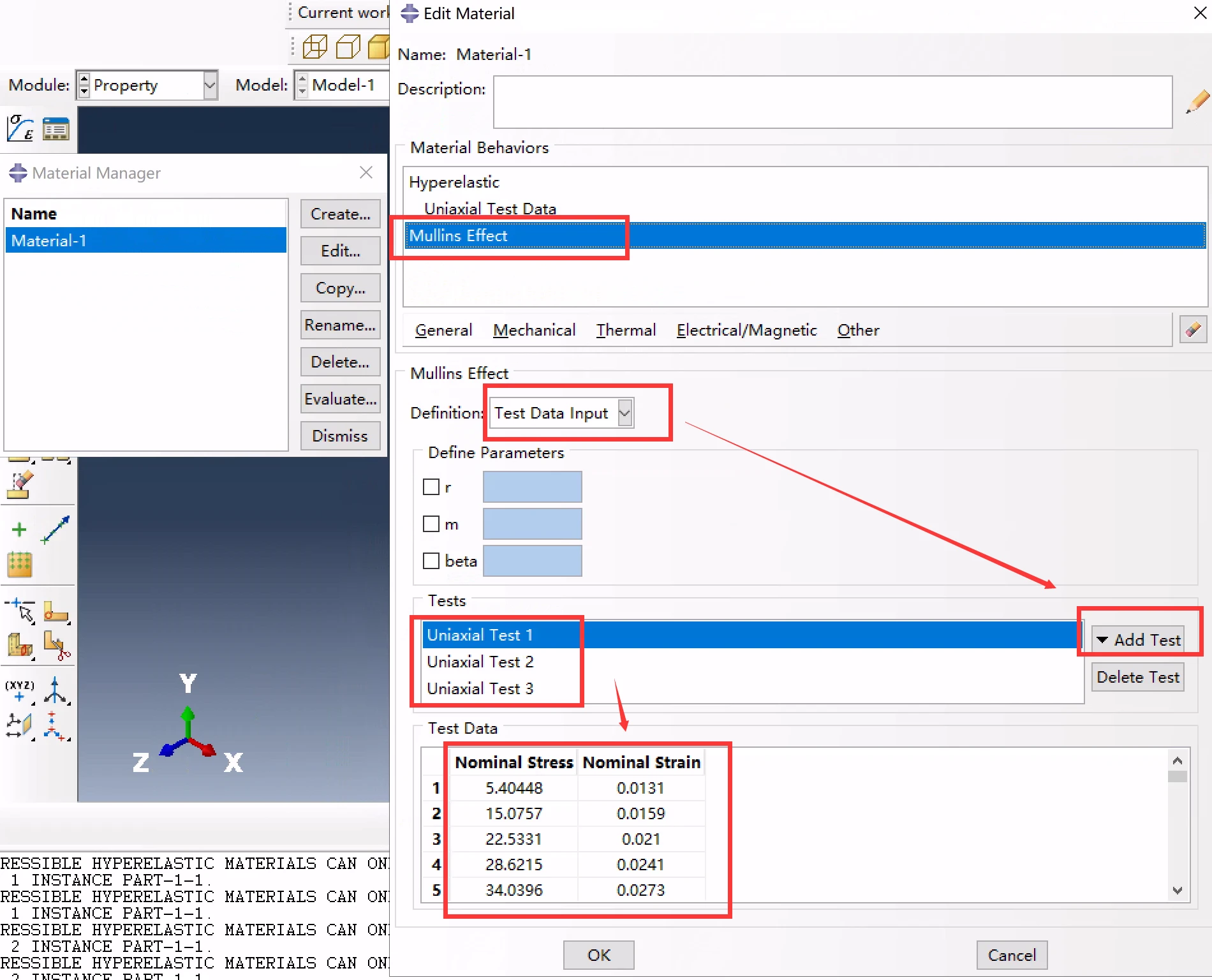
Task: Click the Test Data table scroll-down arrow
Action: [x=1178, y=890]
